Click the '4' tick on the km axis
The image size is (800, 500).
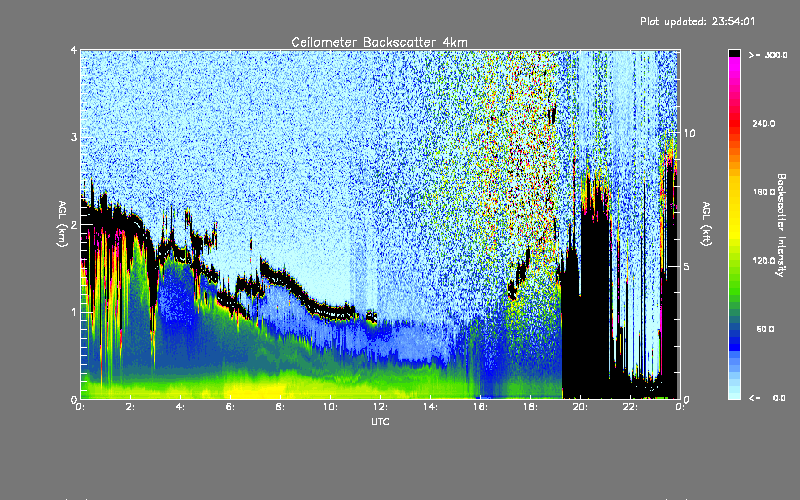[x=74, y=50]
